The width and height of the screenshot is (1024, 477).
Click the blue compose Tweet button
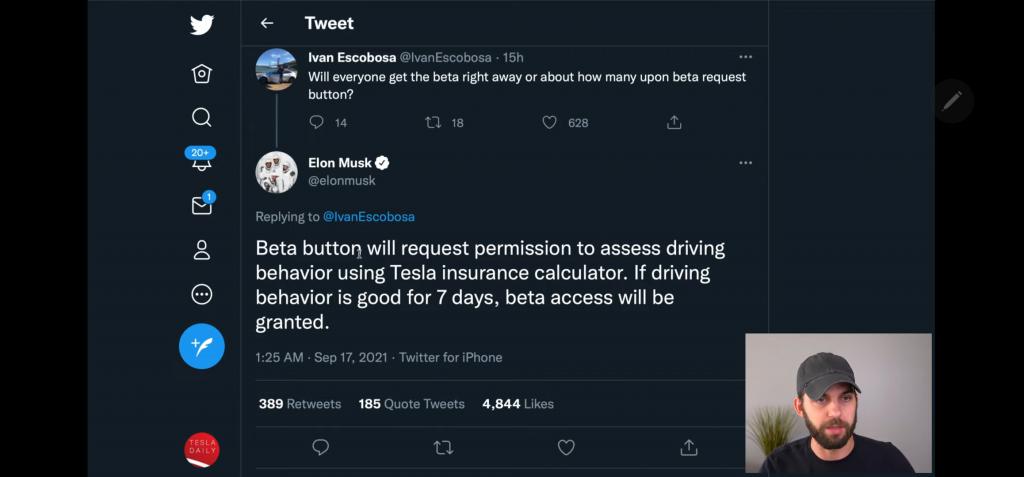[x=202, y=346]
